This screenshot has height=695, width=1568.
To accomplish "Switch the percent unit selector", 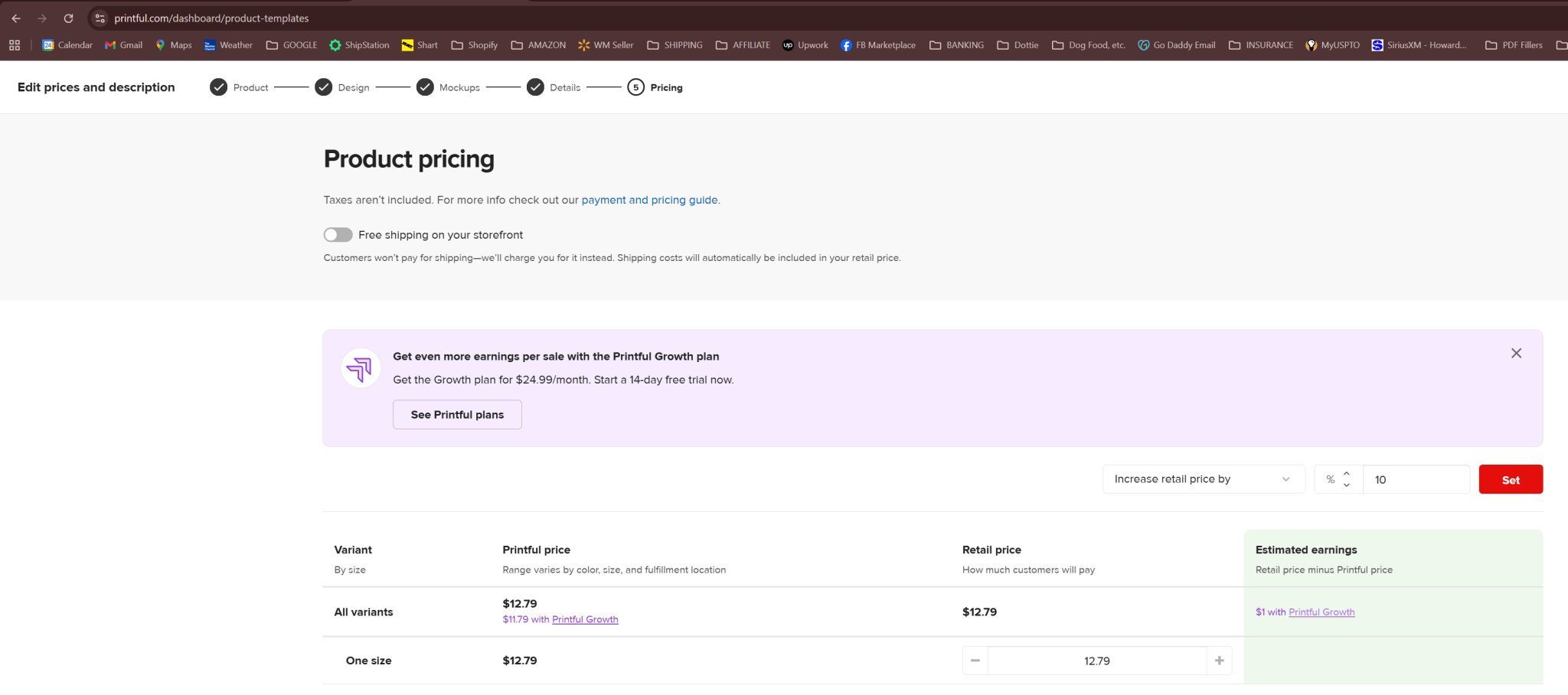I will coord(1338,479).
